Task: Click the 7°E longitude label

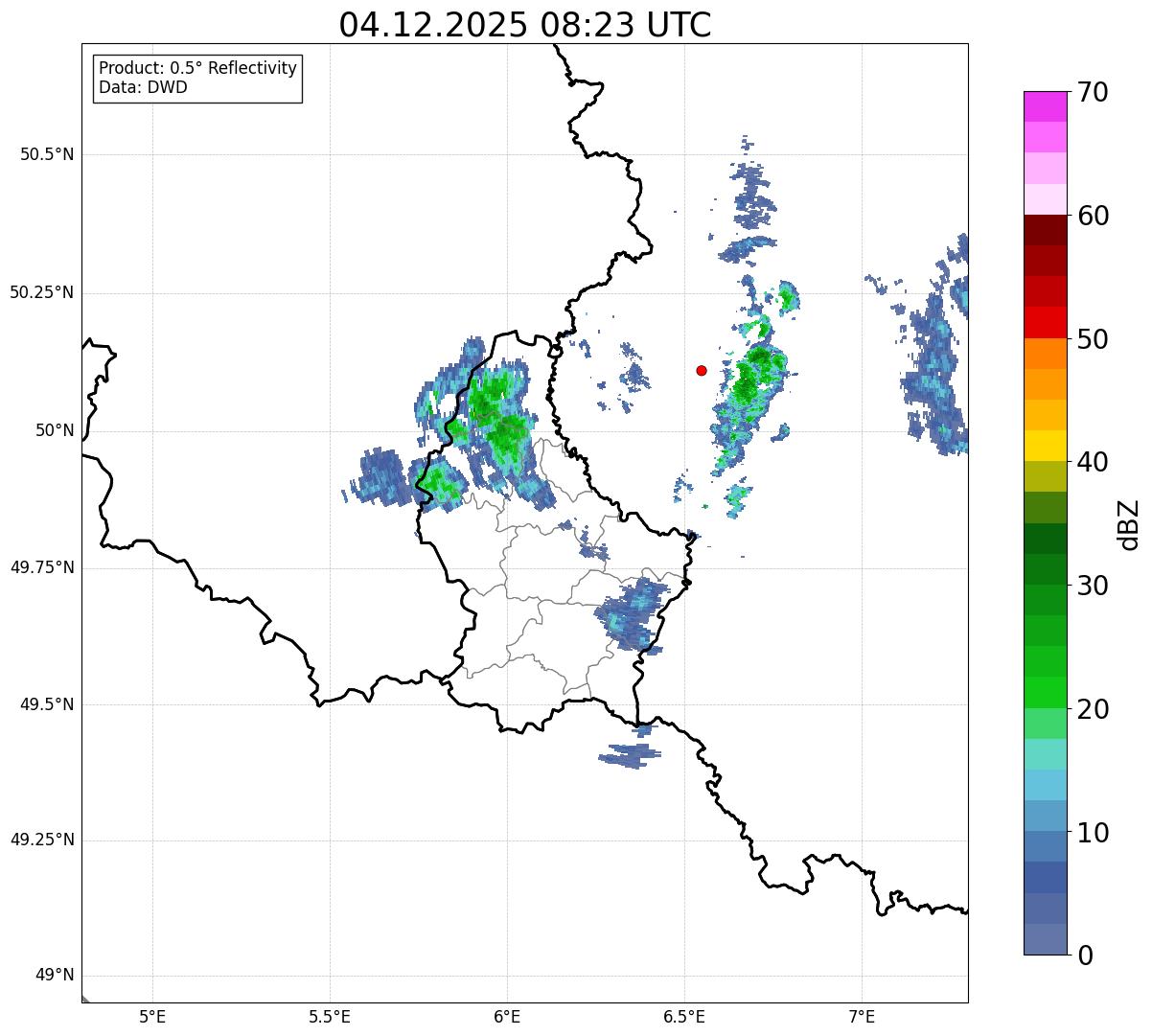Action: point(862,1016)
